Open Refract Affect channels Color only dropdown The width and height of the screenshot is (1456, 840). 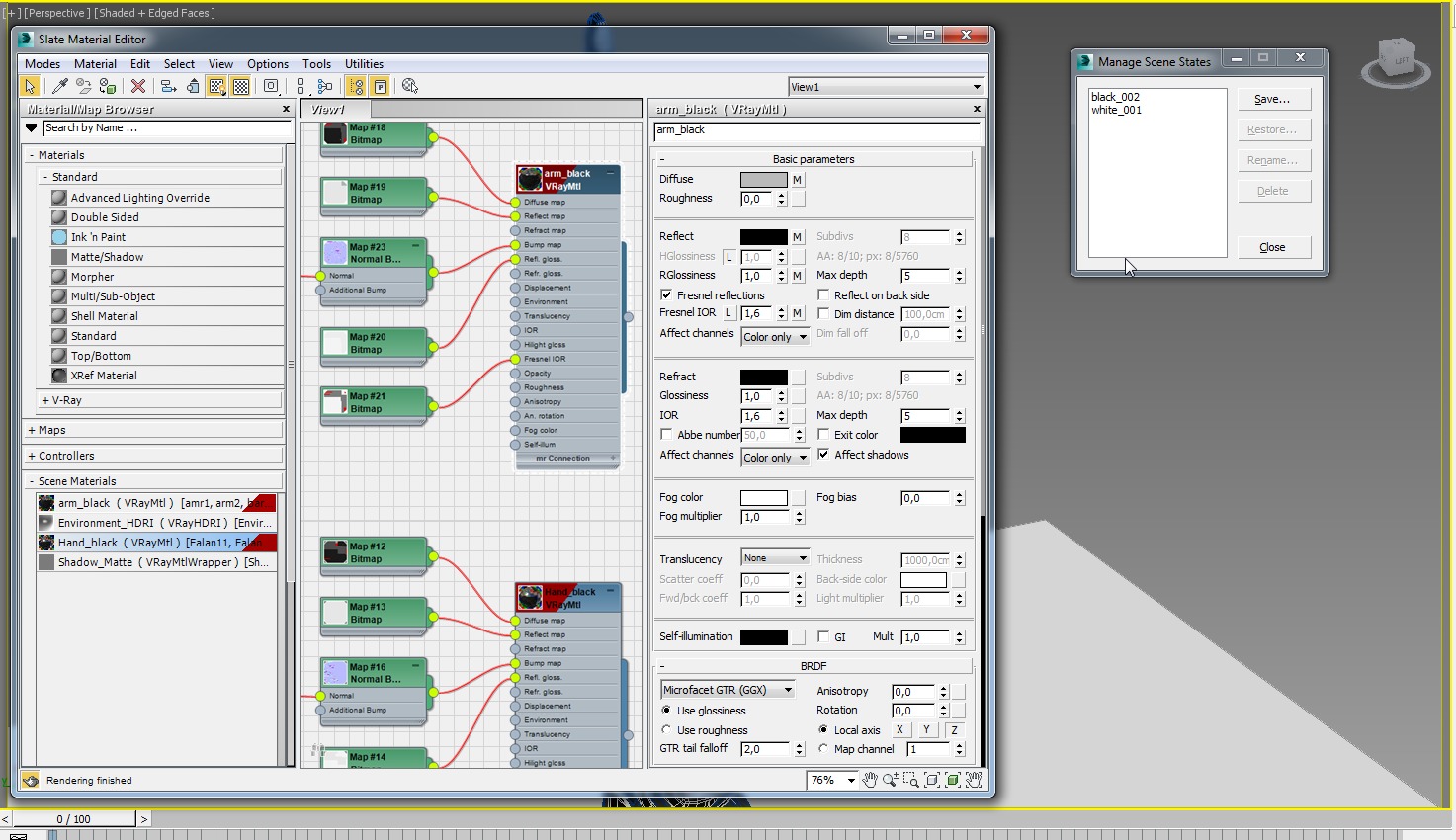click(775, 458)
